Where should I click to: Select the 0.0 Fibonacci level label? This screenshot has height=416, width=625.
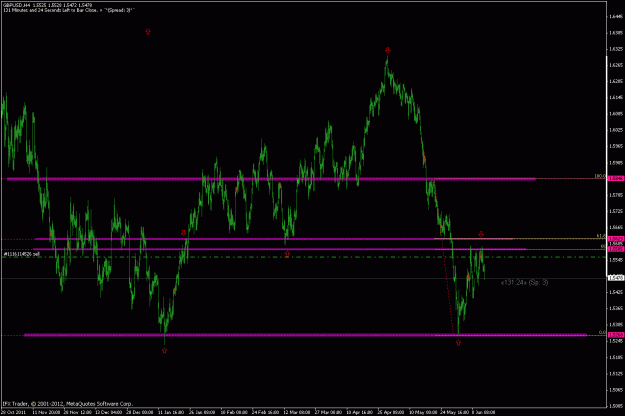[602, 332]
